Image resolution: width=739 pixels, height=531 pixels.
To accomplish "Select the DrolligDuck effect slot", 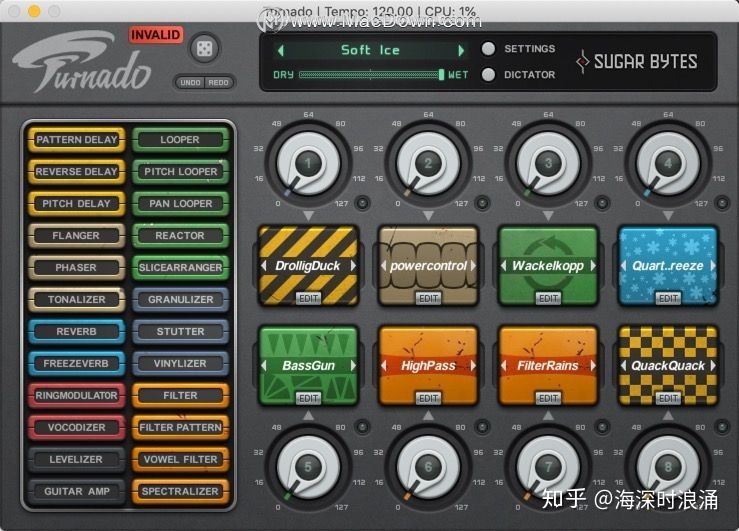I will (309, 266).
